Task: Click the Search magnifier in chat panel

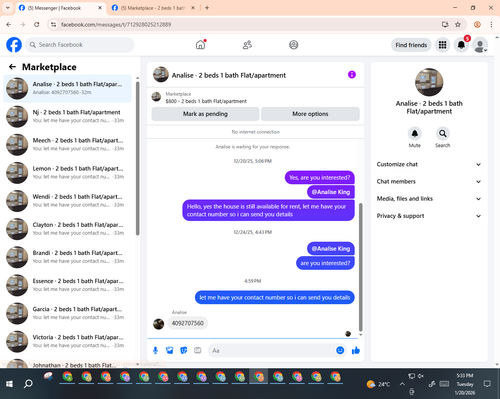Action: point(443,134)
